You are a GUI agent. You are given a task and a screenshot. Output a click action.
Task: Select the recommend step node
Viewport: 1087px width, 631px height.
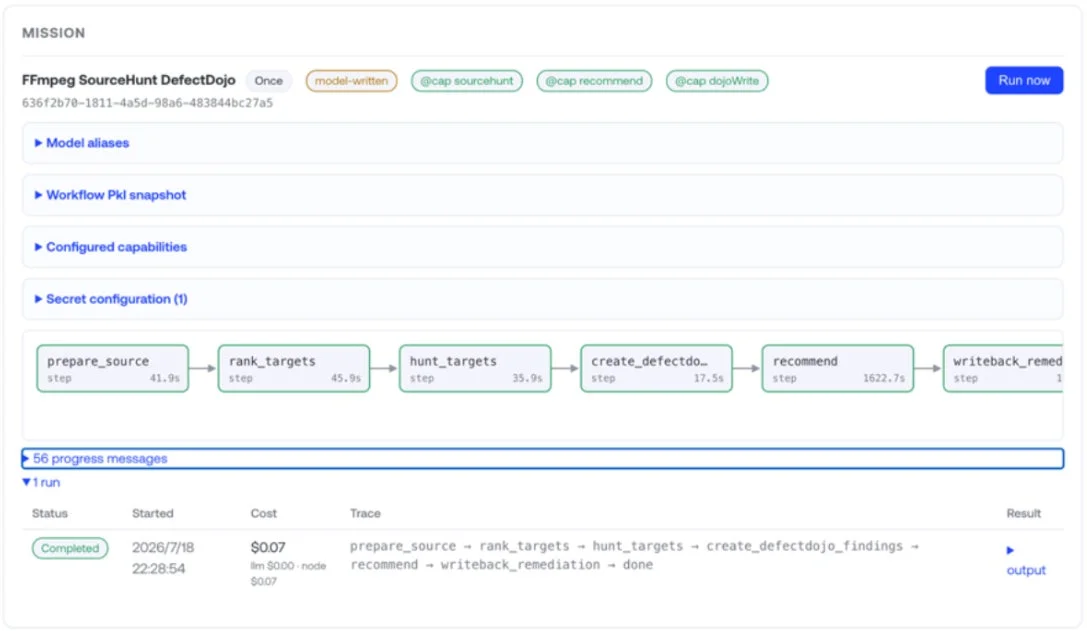837,368
